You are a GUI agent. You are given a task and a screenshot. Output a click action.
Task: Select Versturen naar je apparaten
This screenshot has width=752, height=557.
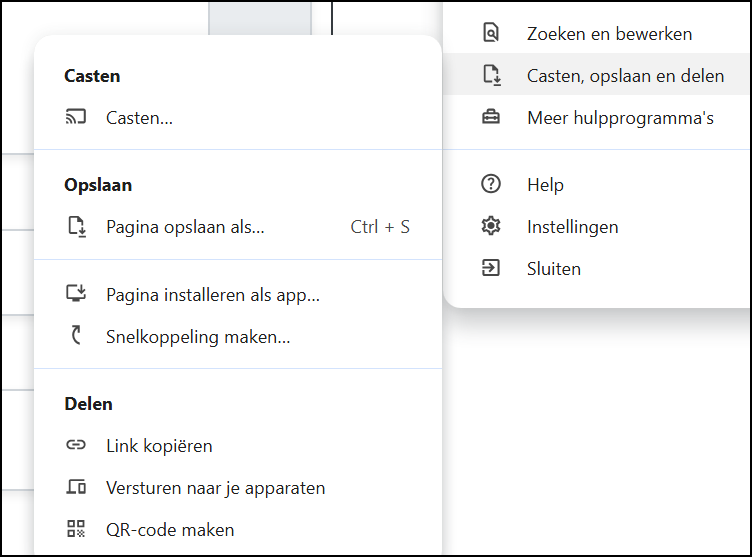[238, 488]
